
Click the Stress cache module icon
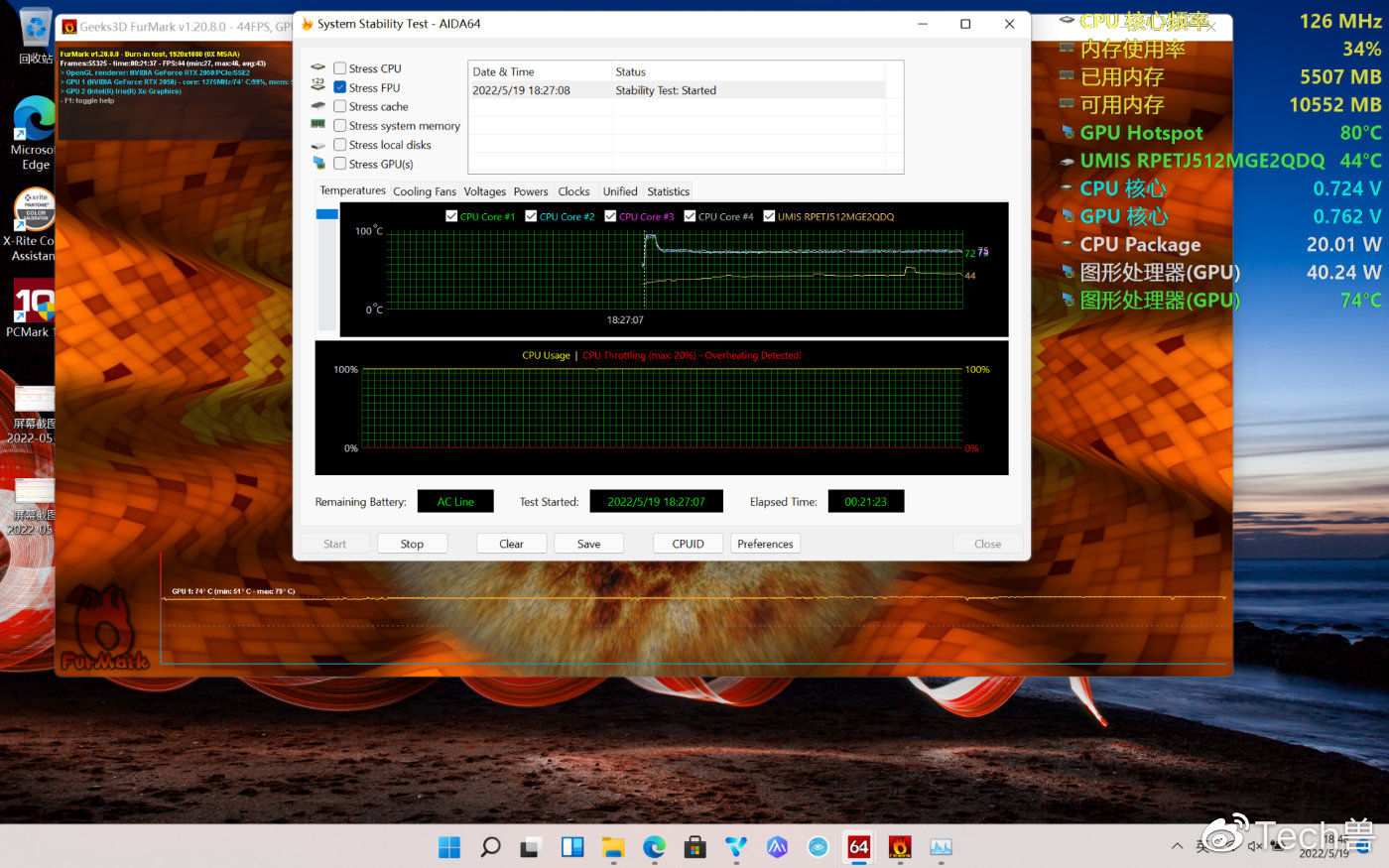[x=318, y=106]
